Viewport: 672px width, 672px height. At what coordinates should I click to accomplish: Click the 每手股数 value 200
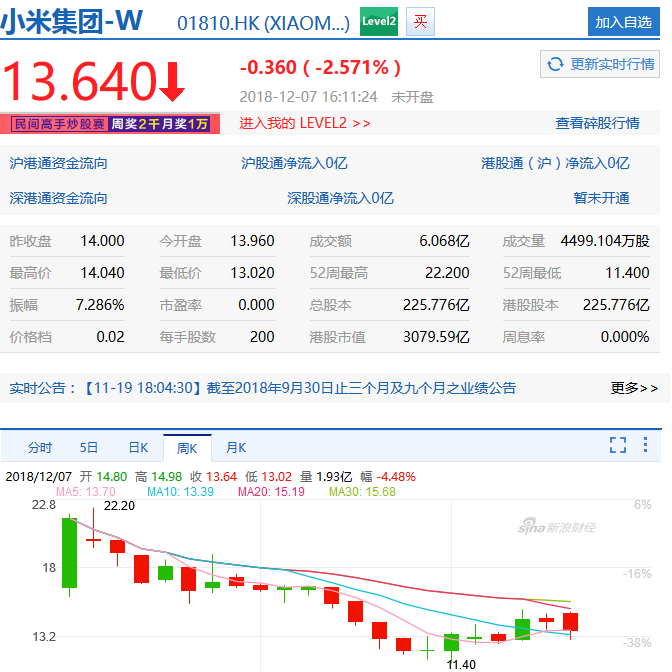point(262,337)
